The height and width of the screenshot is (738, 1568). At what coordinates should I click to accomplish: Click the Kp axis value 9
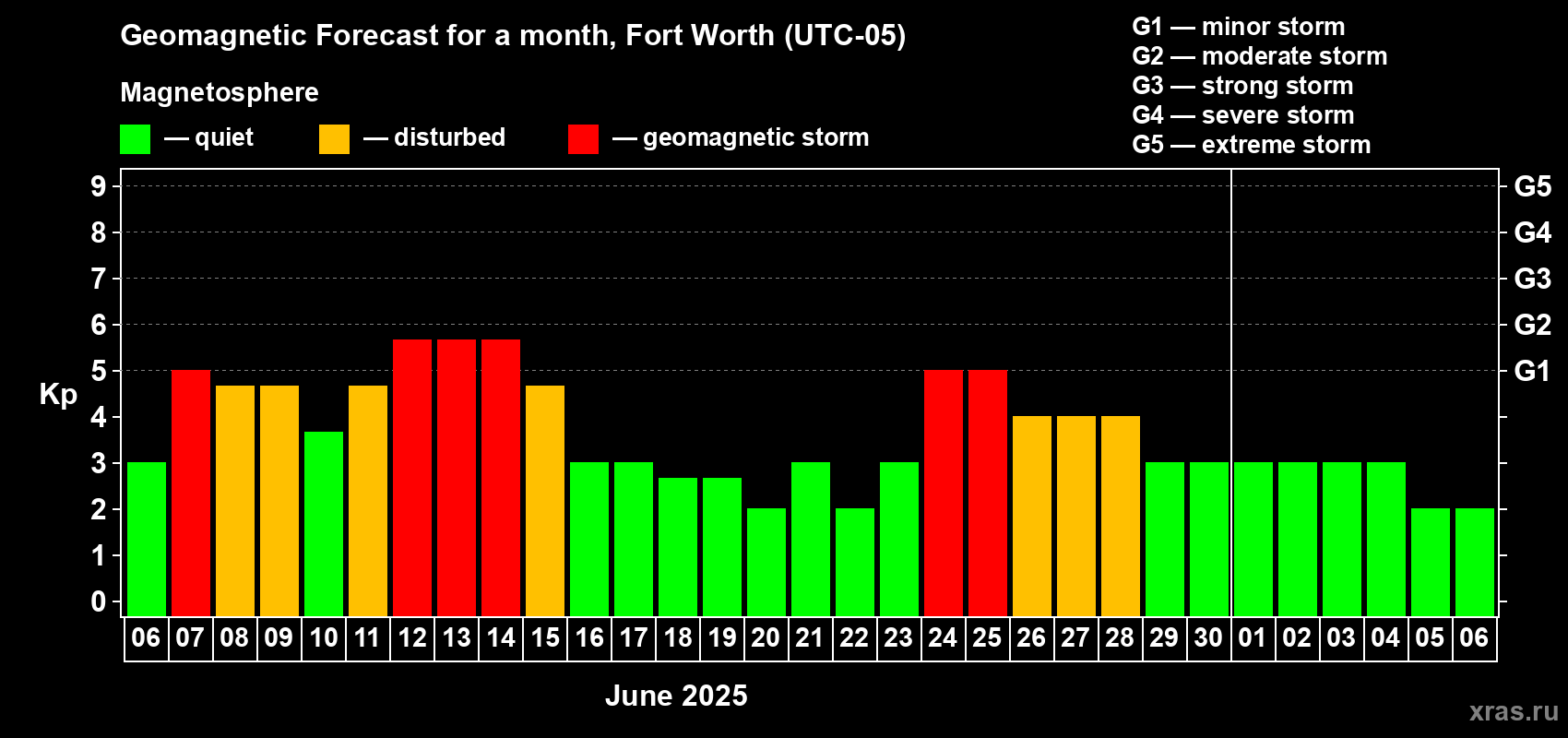99,186
